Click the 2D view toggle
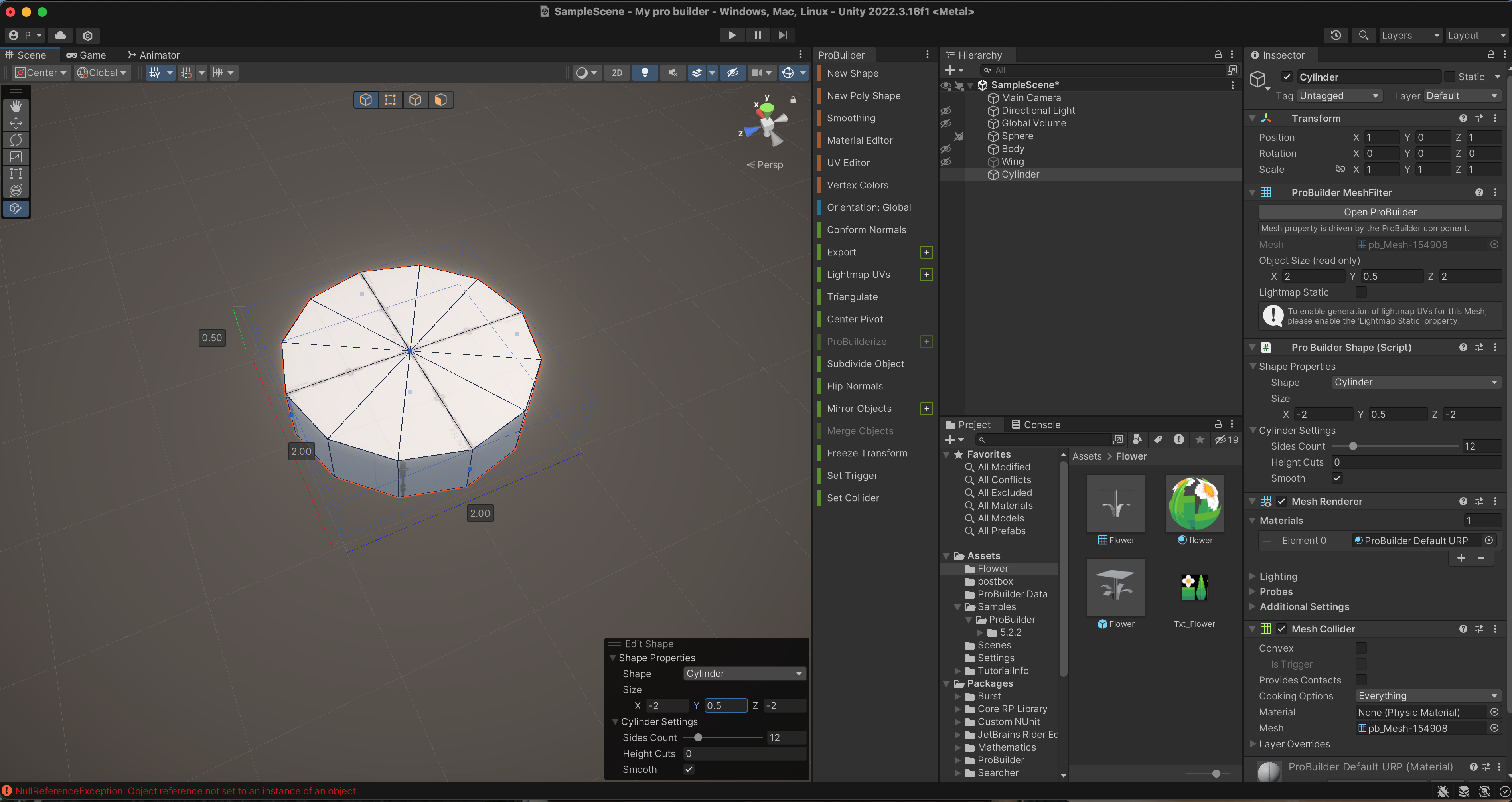This screenshot has height=802, width=1512. (x=617, y=73)
